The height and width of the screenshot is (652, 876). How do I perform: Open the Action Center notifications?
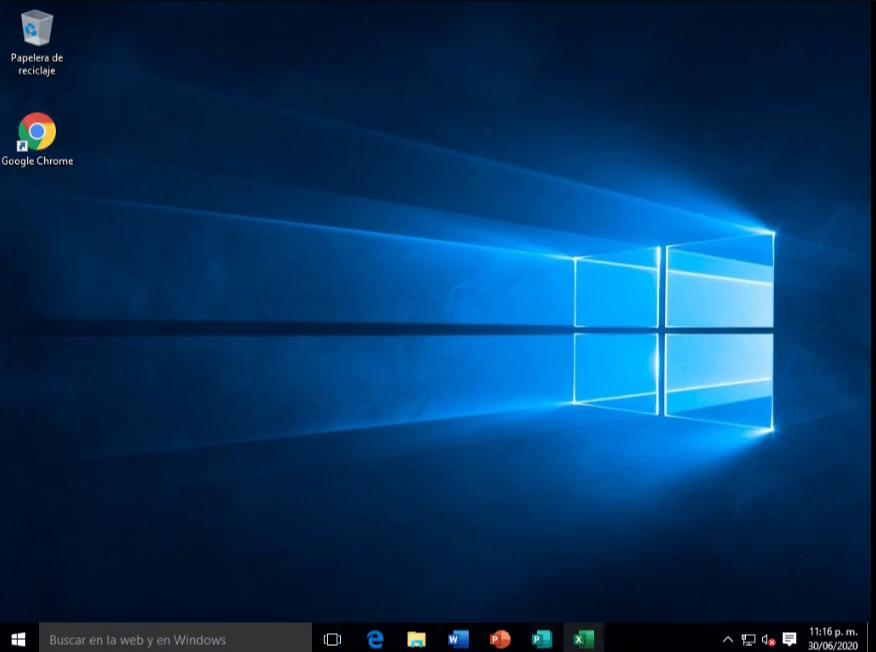[x=789, y=639]
